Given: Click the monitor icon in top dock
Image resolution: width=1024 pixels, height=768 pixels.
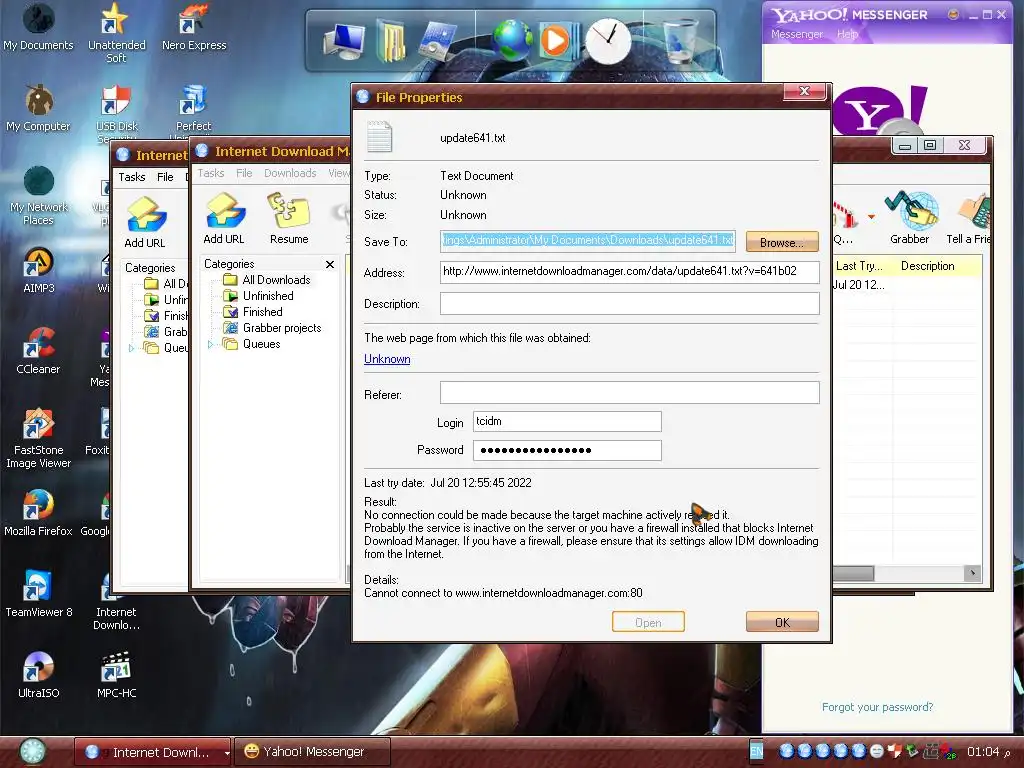Looking at the screenshot, I should pyautogui.click(x=345, y=40).
